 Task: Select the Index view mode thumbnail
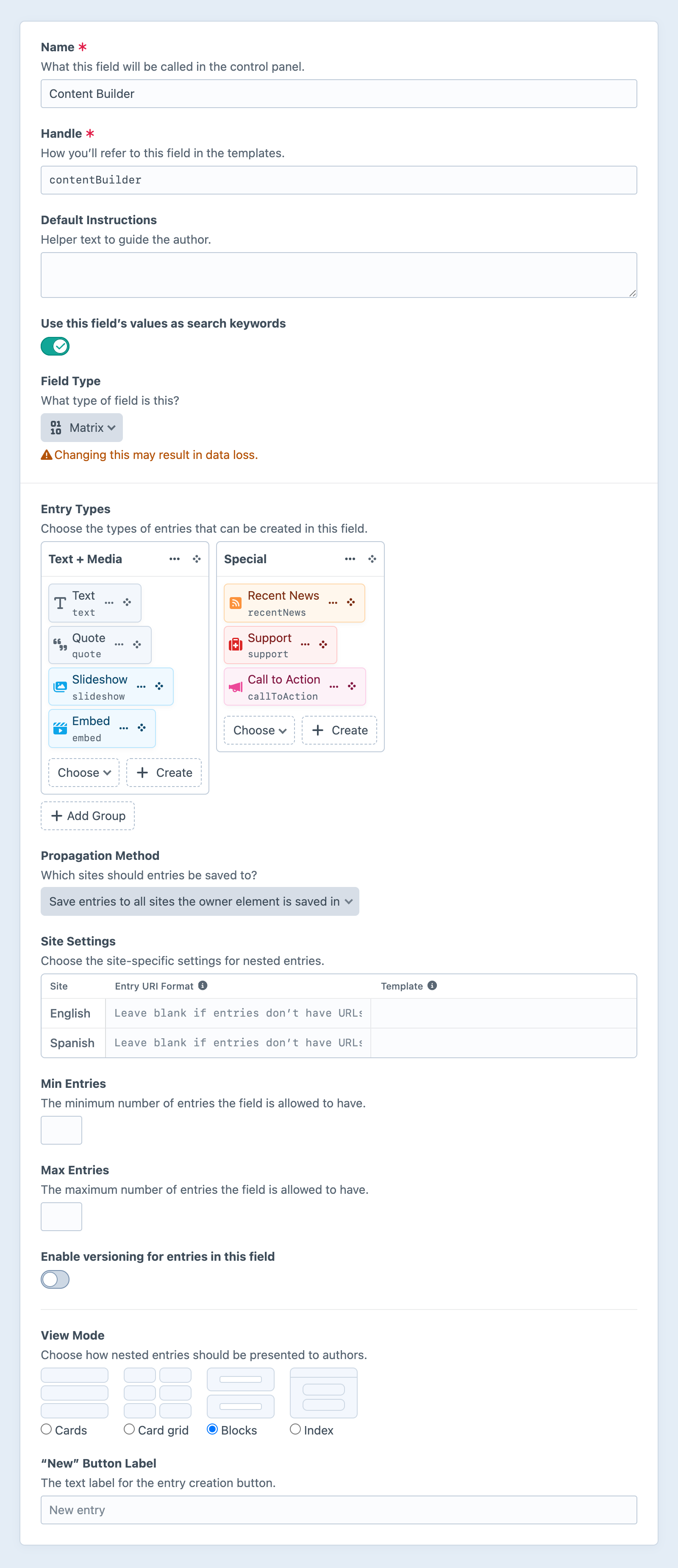(323, 1393)
